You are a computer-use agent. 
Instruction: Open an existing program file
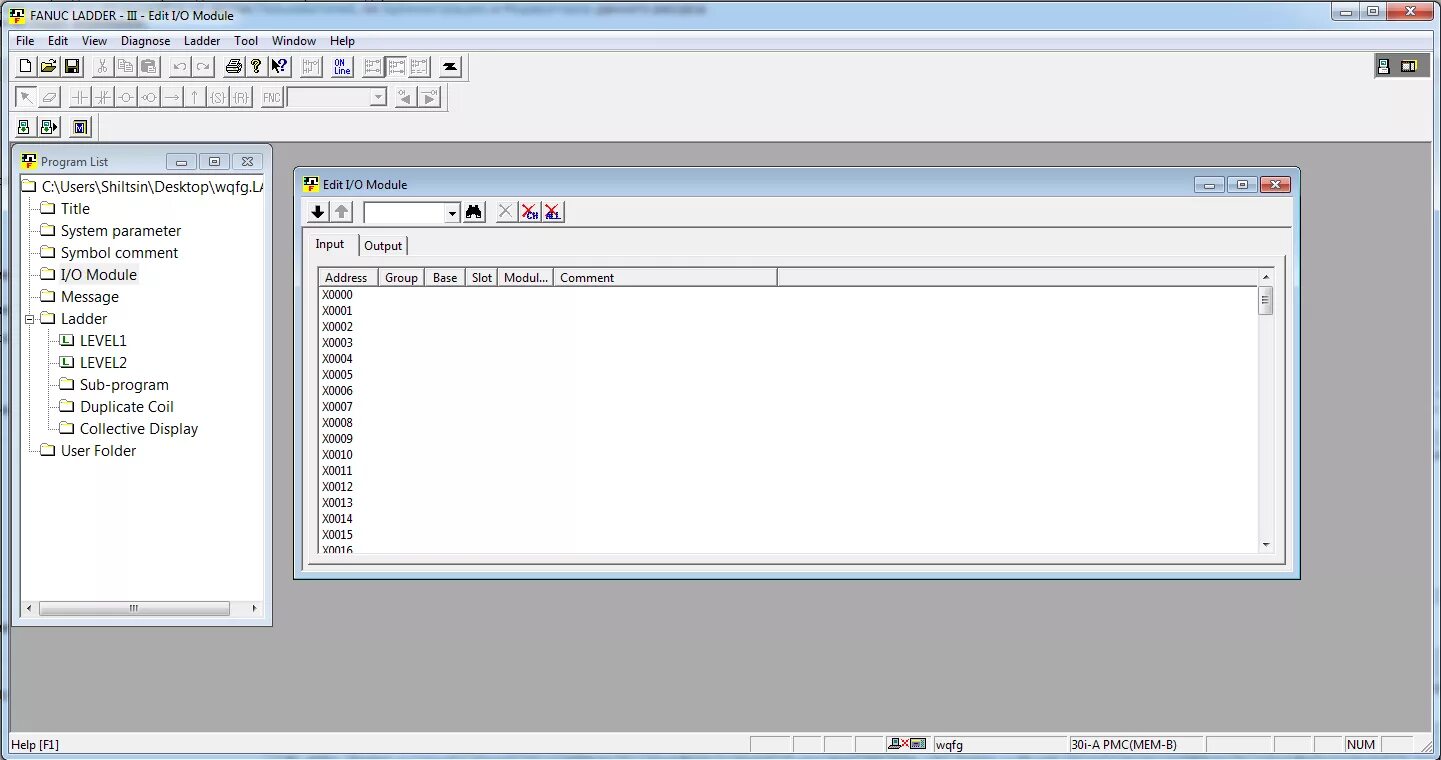[49, 67]
